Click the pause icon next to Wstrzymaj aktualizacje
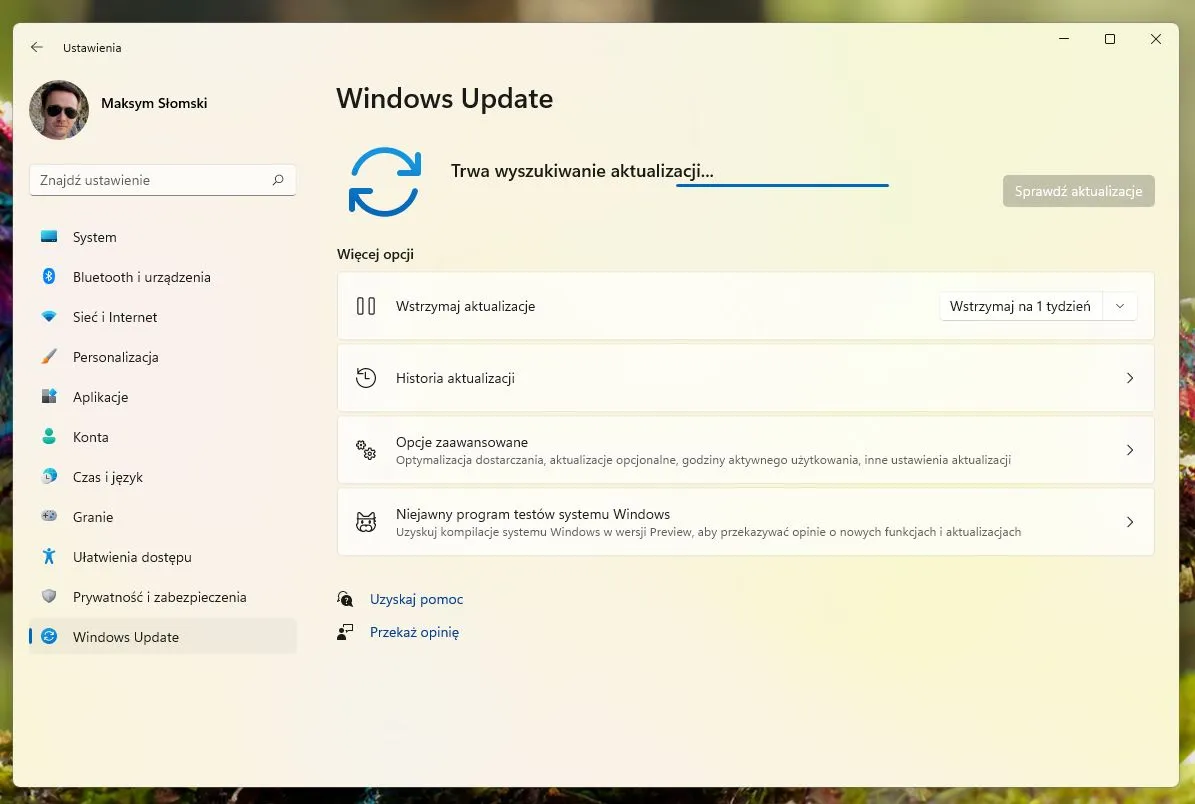Image resolution: width=1195 pixels, height=804 pixels. tap(366, 306)
